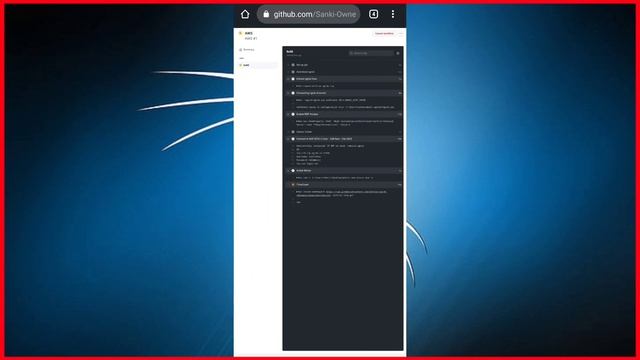Collapse the in-progress step with the orange status icon
640x360 pixels.
[344, 184]
